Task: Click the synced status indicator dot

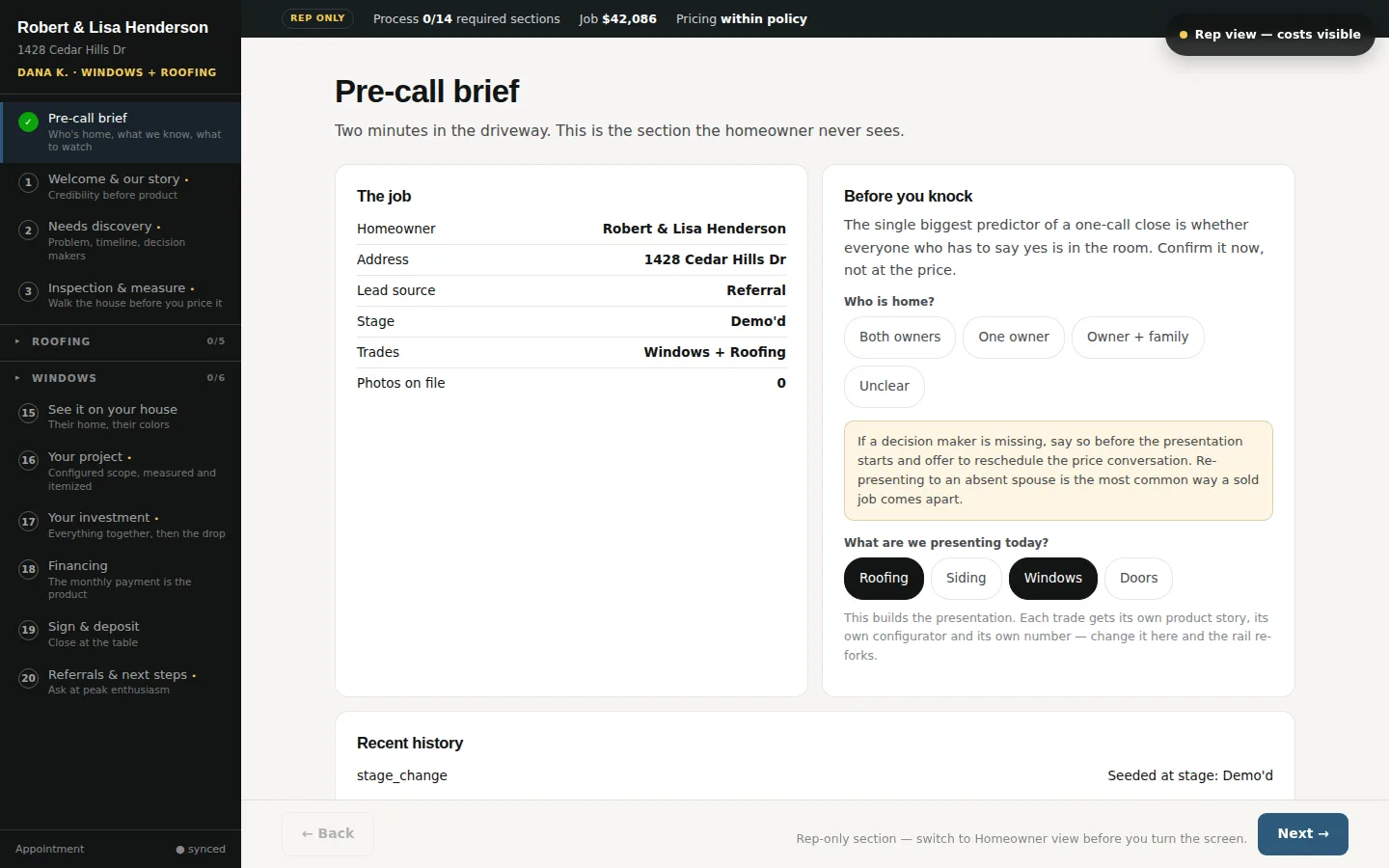Action: coord(180,850)
